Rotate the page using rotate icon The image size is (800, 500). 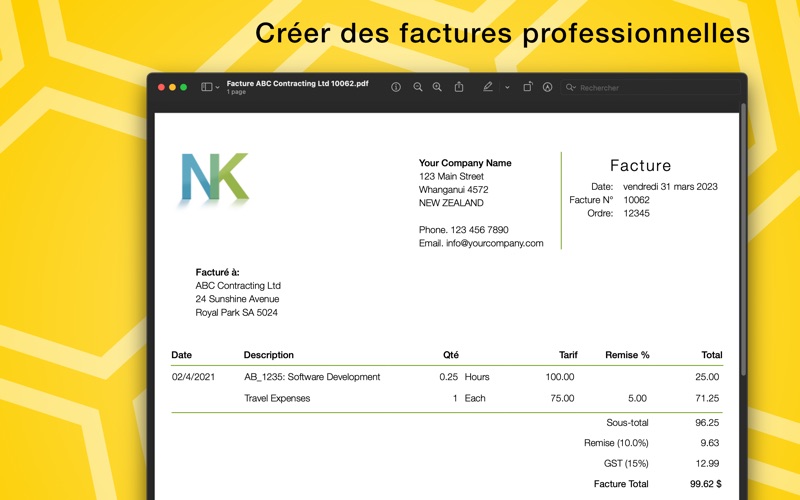point(528,87)
